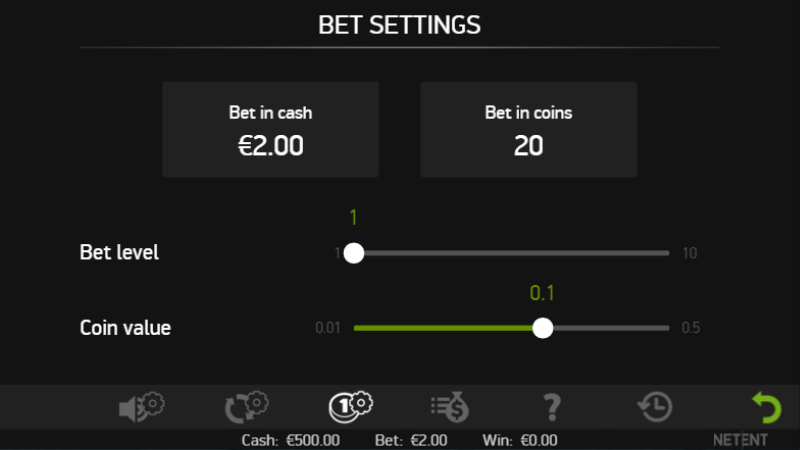Image resolution: width=800 pixels, height=450 pixels.
Task: Set Coin value to maximum 0.5
Action: (x=668, y=328)
